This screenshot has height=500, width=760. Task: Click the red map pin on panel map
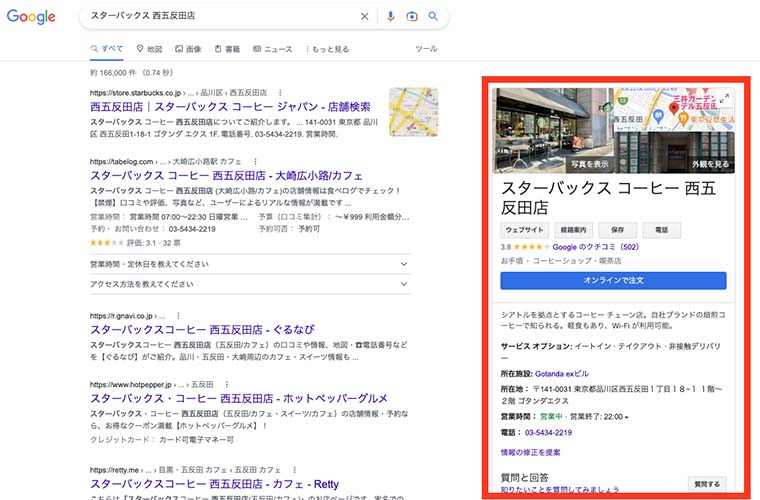(673, 109)
